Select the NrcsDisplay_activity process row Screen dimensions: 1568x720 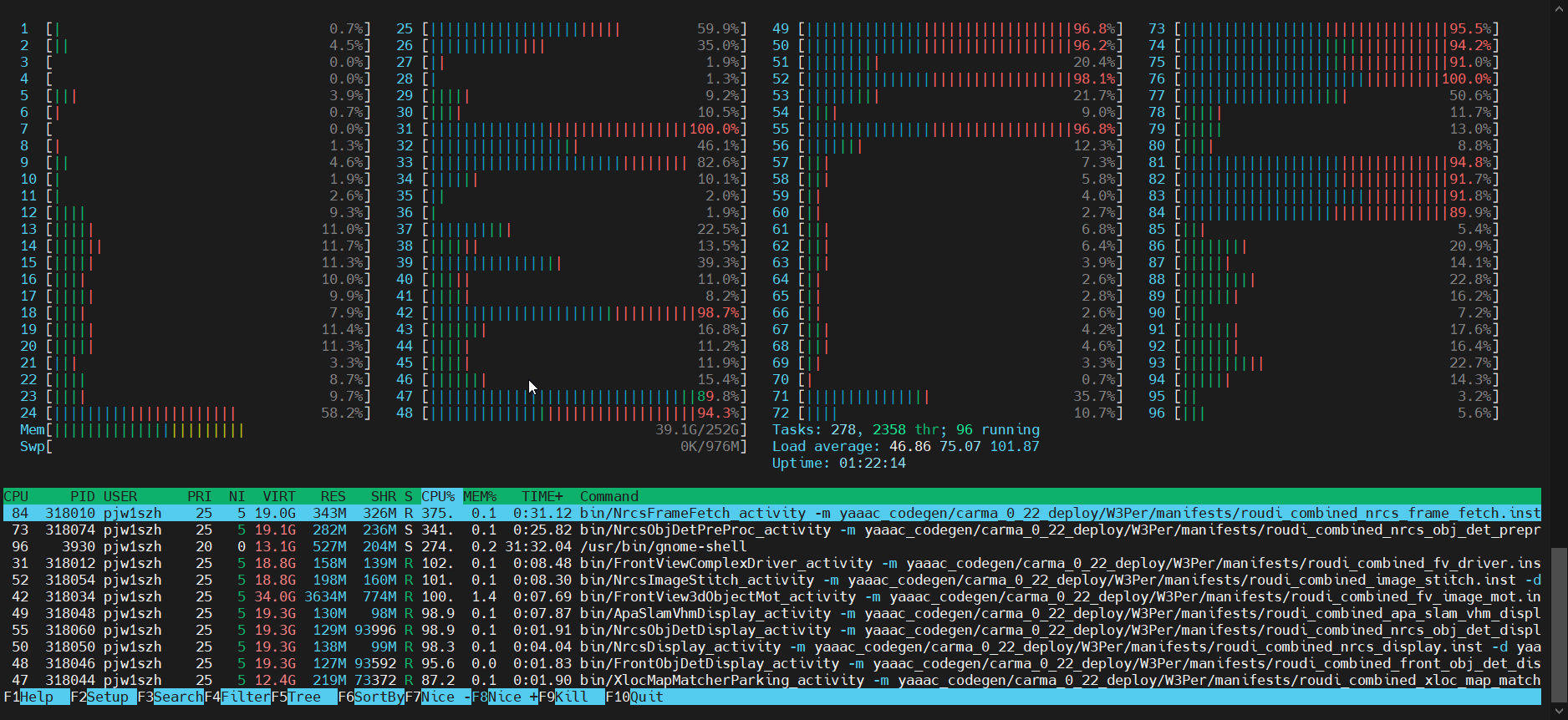[772, 646]
